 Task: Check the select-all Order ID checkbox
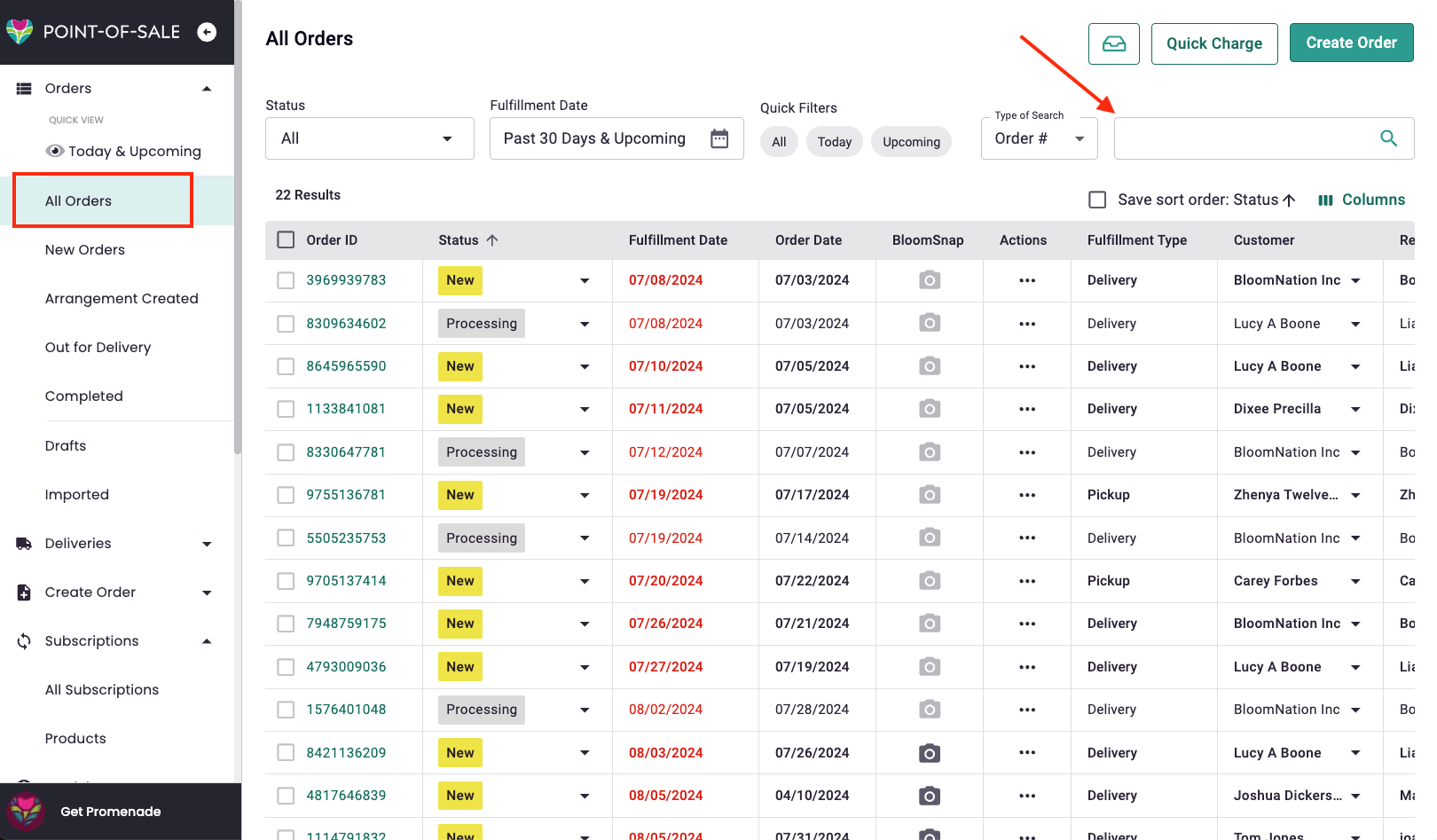pyautogui.click(x=286, y=240)
